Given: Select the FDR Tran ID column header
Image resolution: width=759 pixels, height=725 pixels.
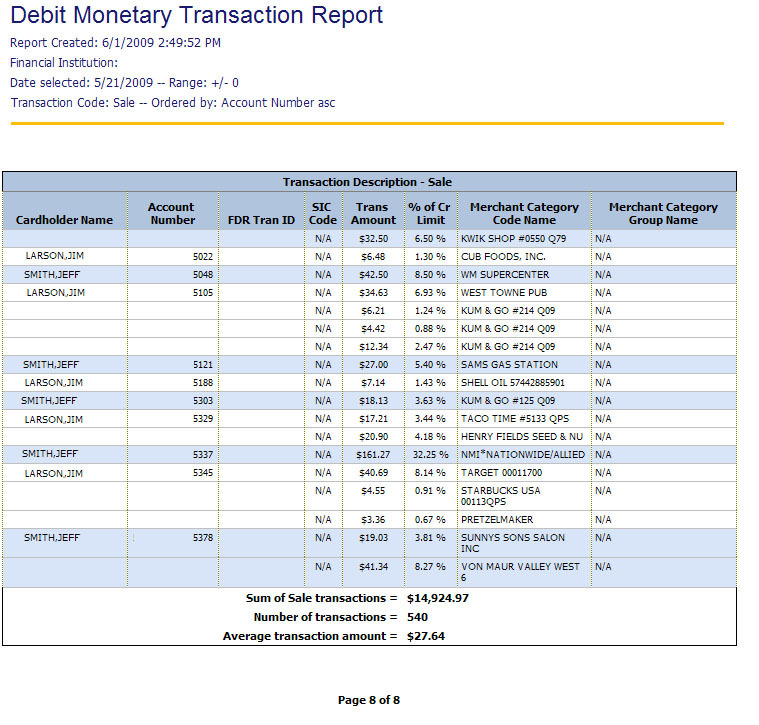Looking at the screenshot, I should [x=261, y=220].
